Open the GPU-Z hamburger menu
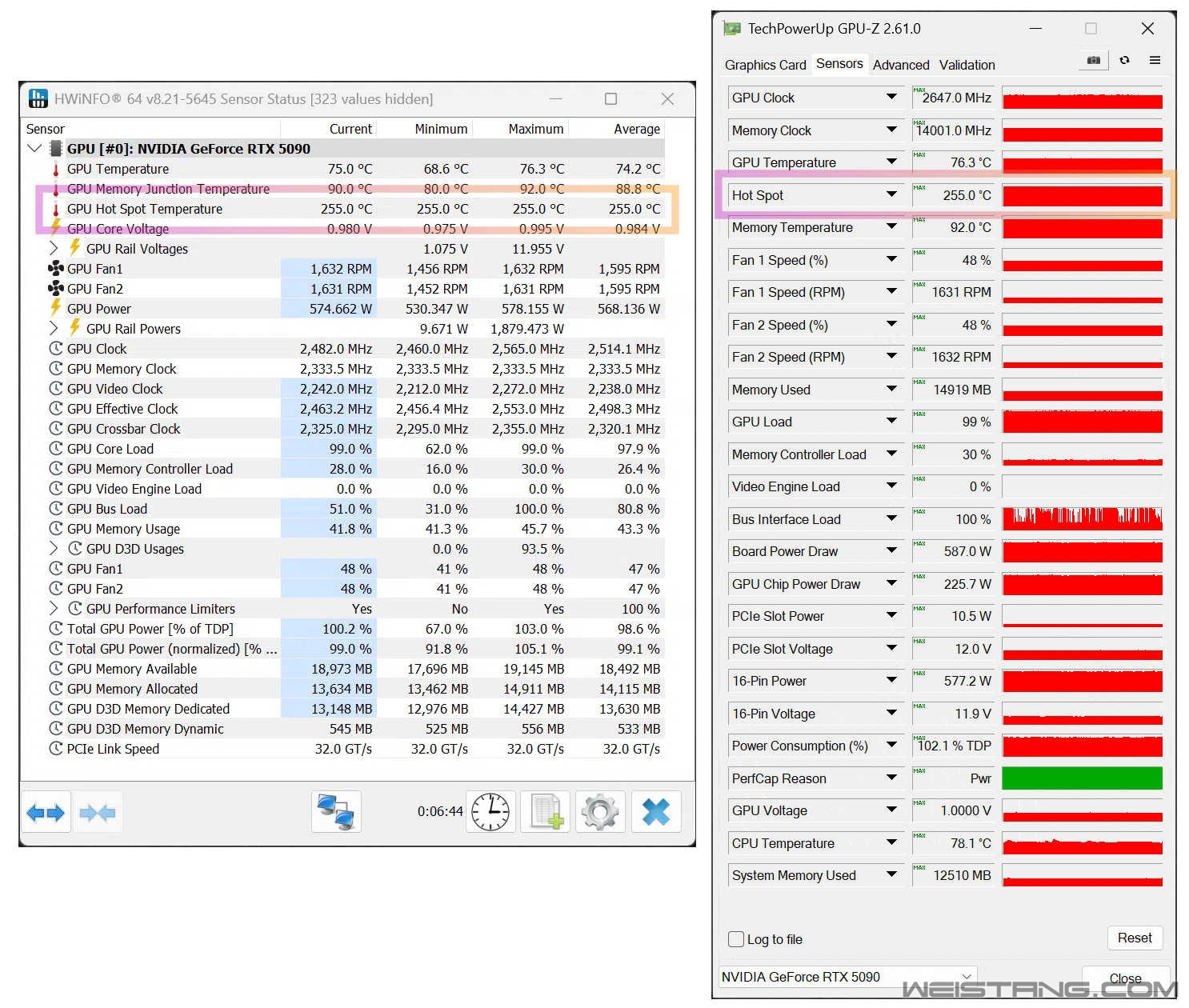The width and height of the screenshot is (1189, 1008). click(x=1155, y=60)
